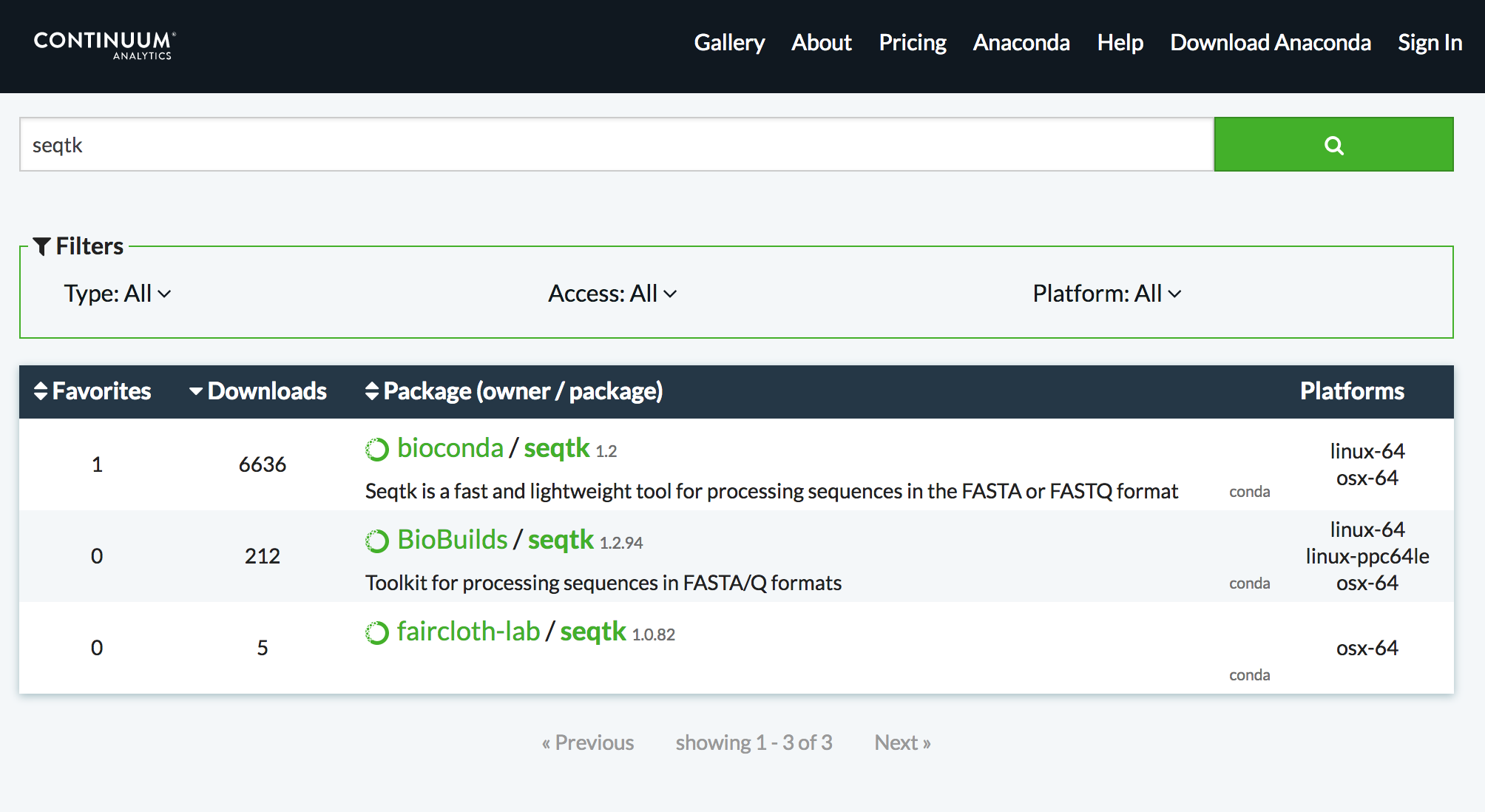Click the osx-64 text in BioBuilds row
The height and width of the screenshot is (812, 1485).
click(1367, 583)
